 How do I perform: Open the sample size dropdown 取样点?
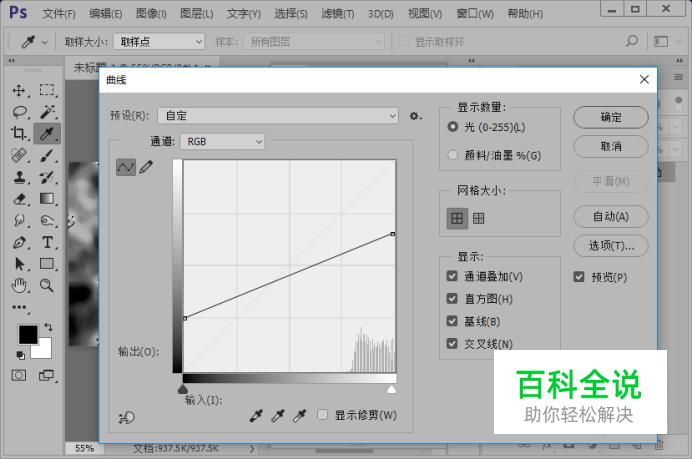pos(159,42)
